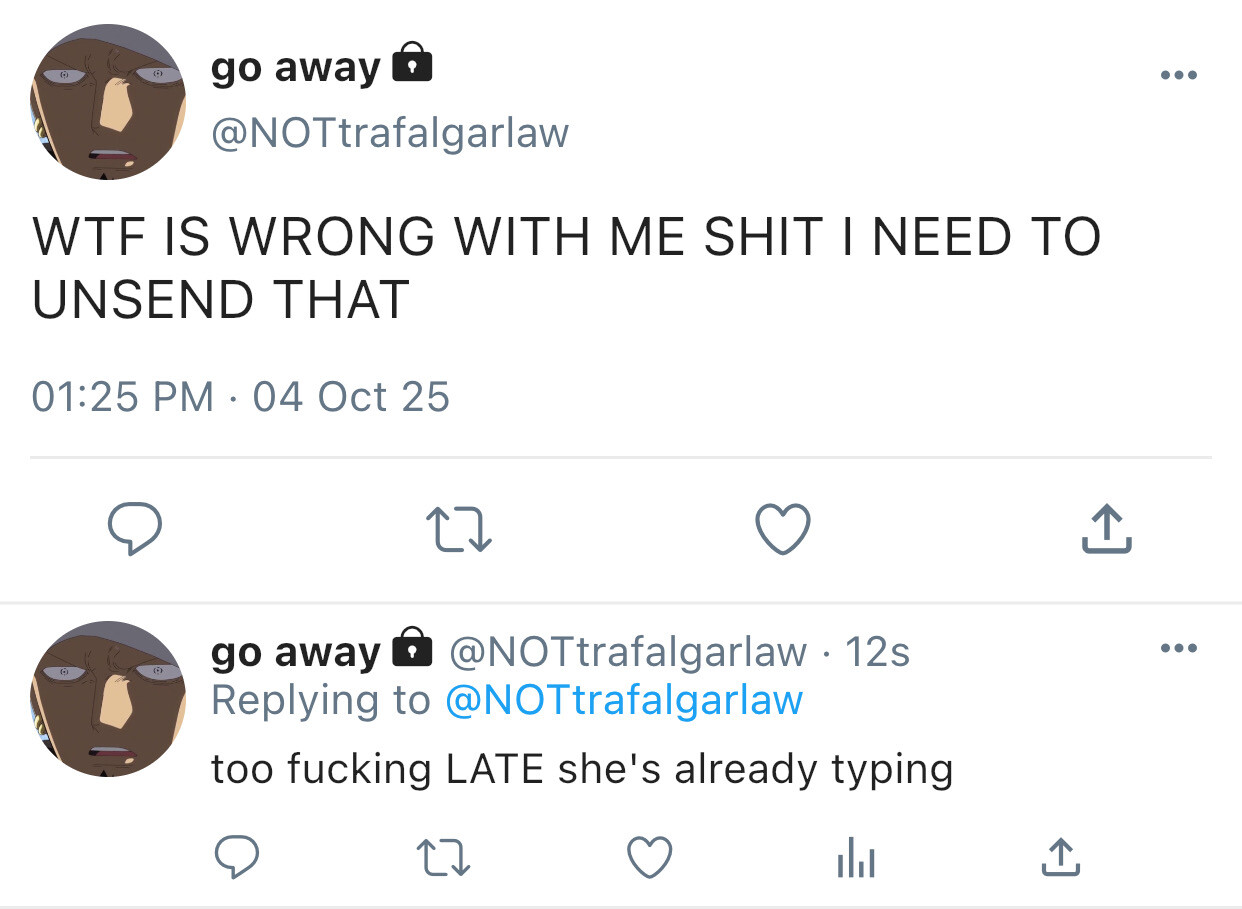Click @NOTtrafalgarlaw handle under main tweet name
The height and width of the screenshot is (909, 1242).
coord(390,132)
